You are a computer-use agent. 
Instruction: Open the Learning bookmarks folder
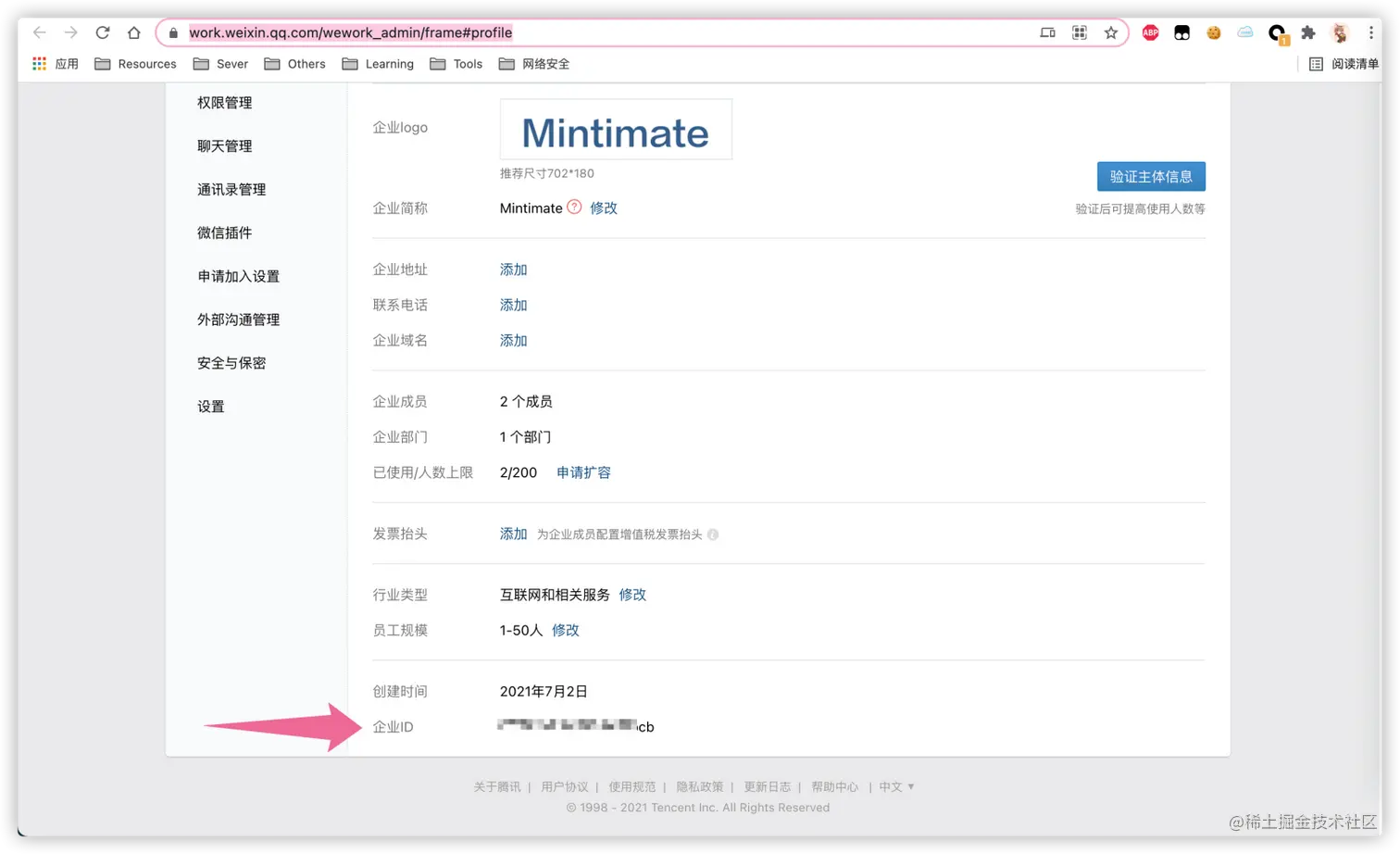[388, 64]
